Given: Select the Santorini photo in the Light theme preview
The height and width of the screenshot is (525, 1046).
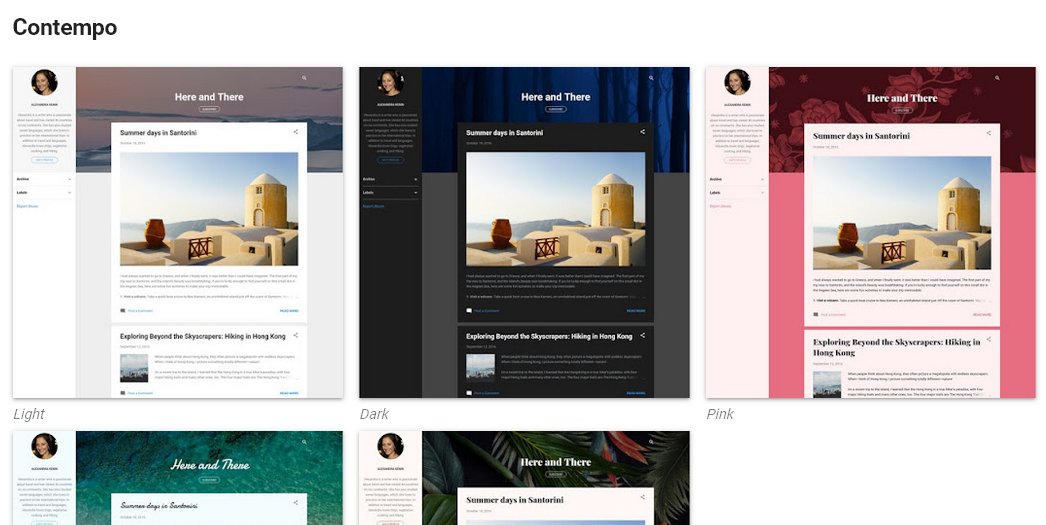Looking at the screenshot, I should (209, 209).
